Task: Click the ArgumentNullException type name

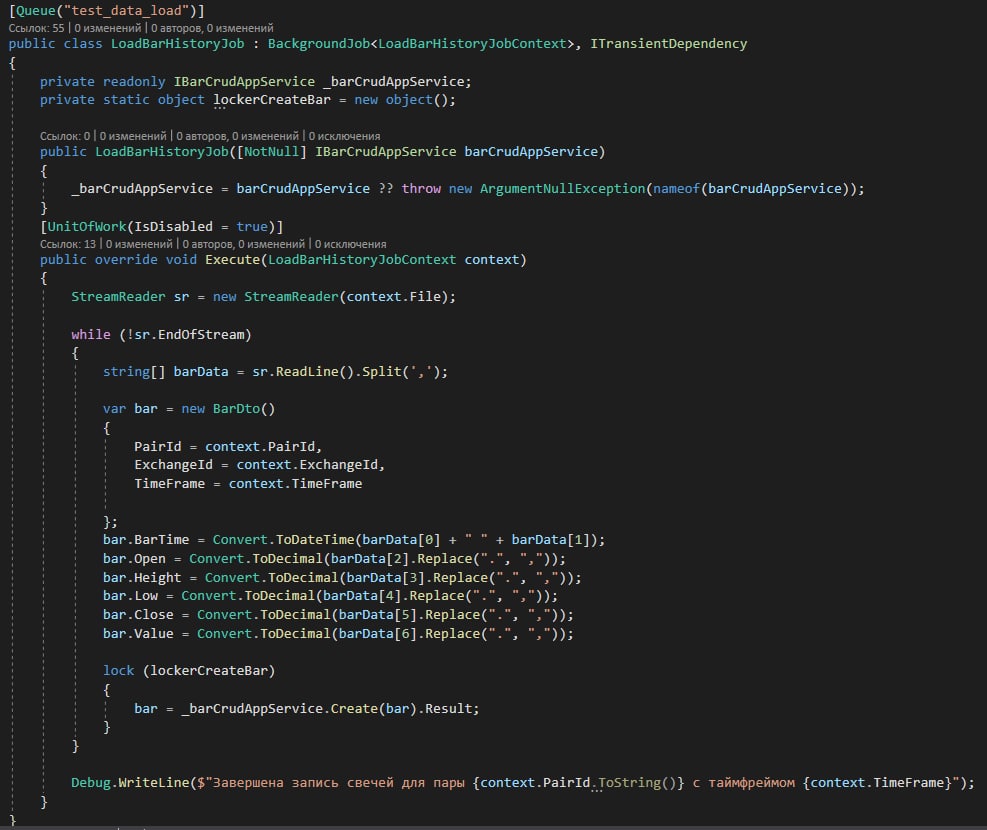Action: [x=563, y=189]
